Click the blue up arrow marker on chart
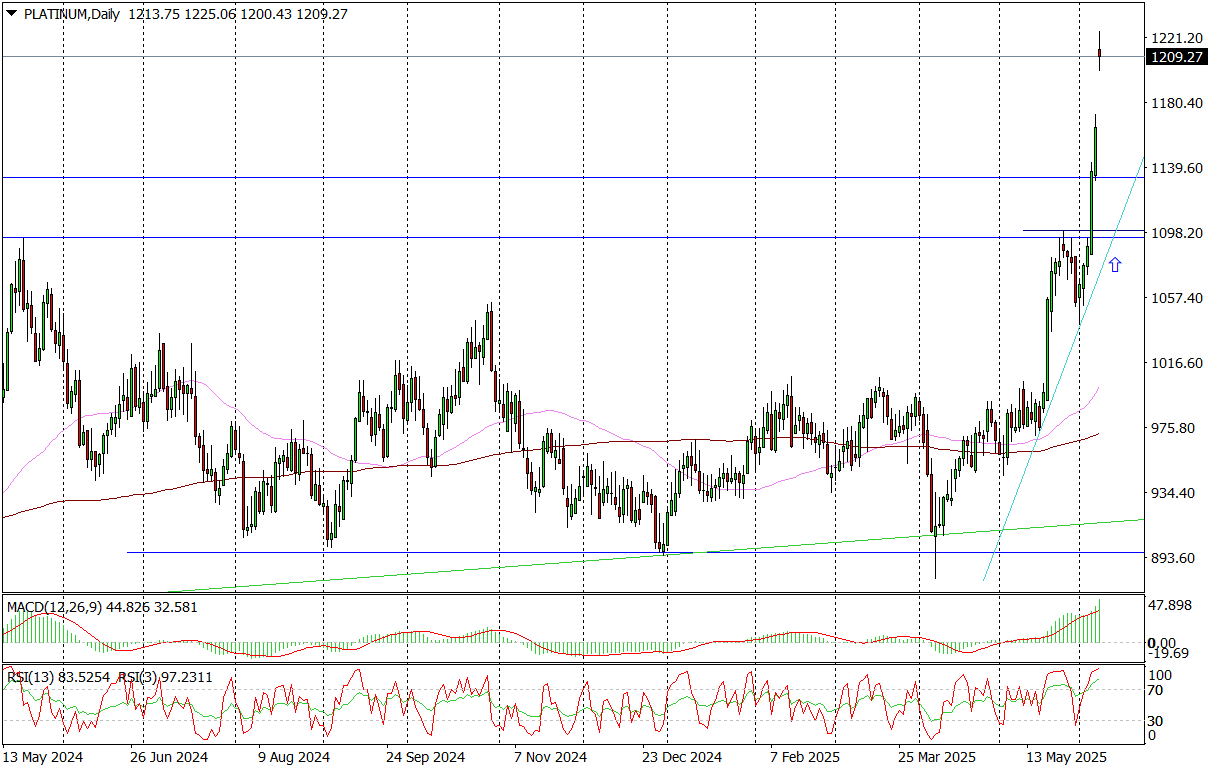This screenshot has height=771, width=1216. point(1115,265)
